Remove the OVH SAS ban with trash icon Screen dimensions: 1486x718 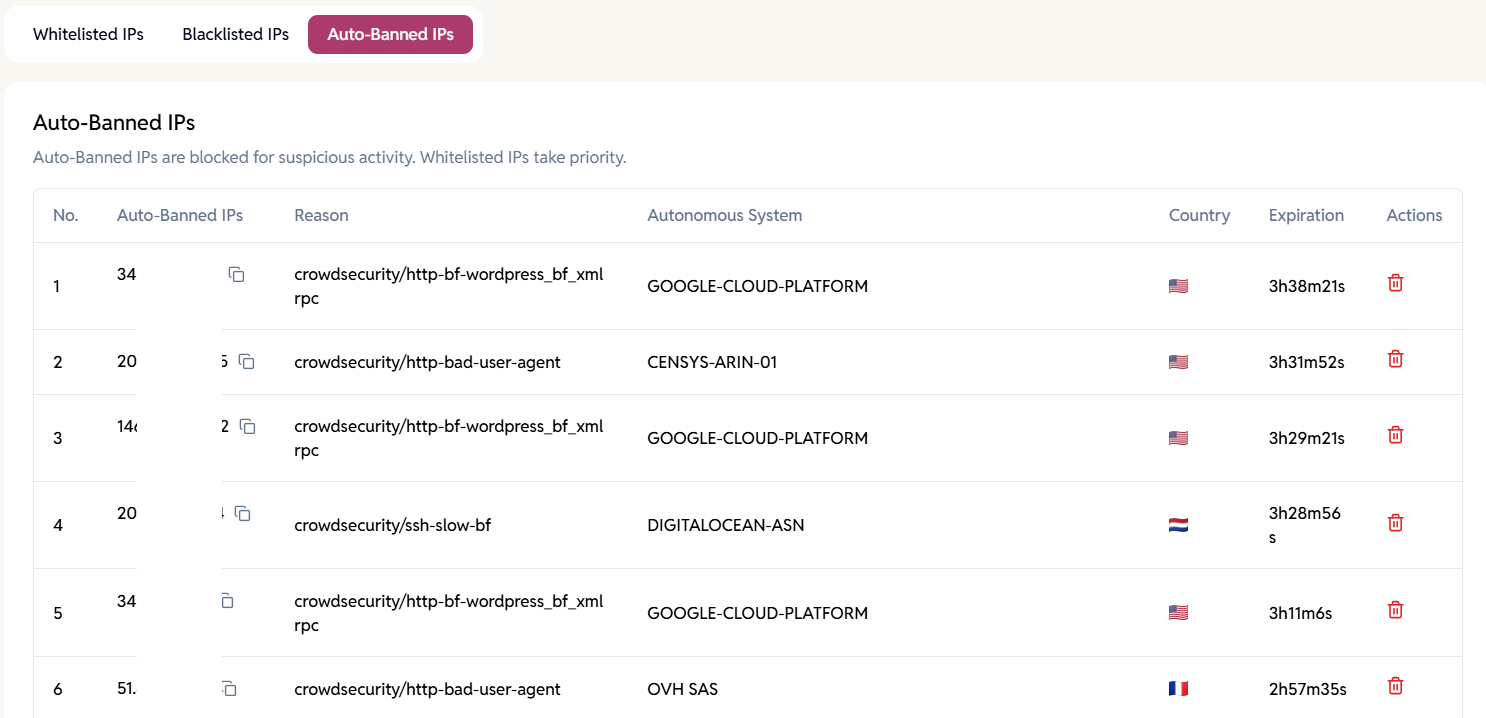pyautogui.click(x=1396, y=686)
